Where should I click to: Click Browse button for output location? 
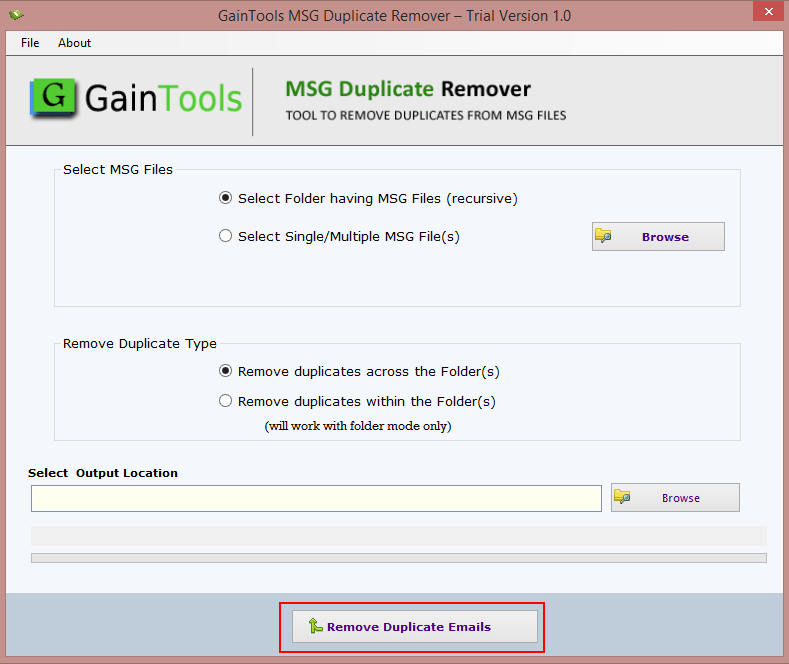click(x=675, y=497)
